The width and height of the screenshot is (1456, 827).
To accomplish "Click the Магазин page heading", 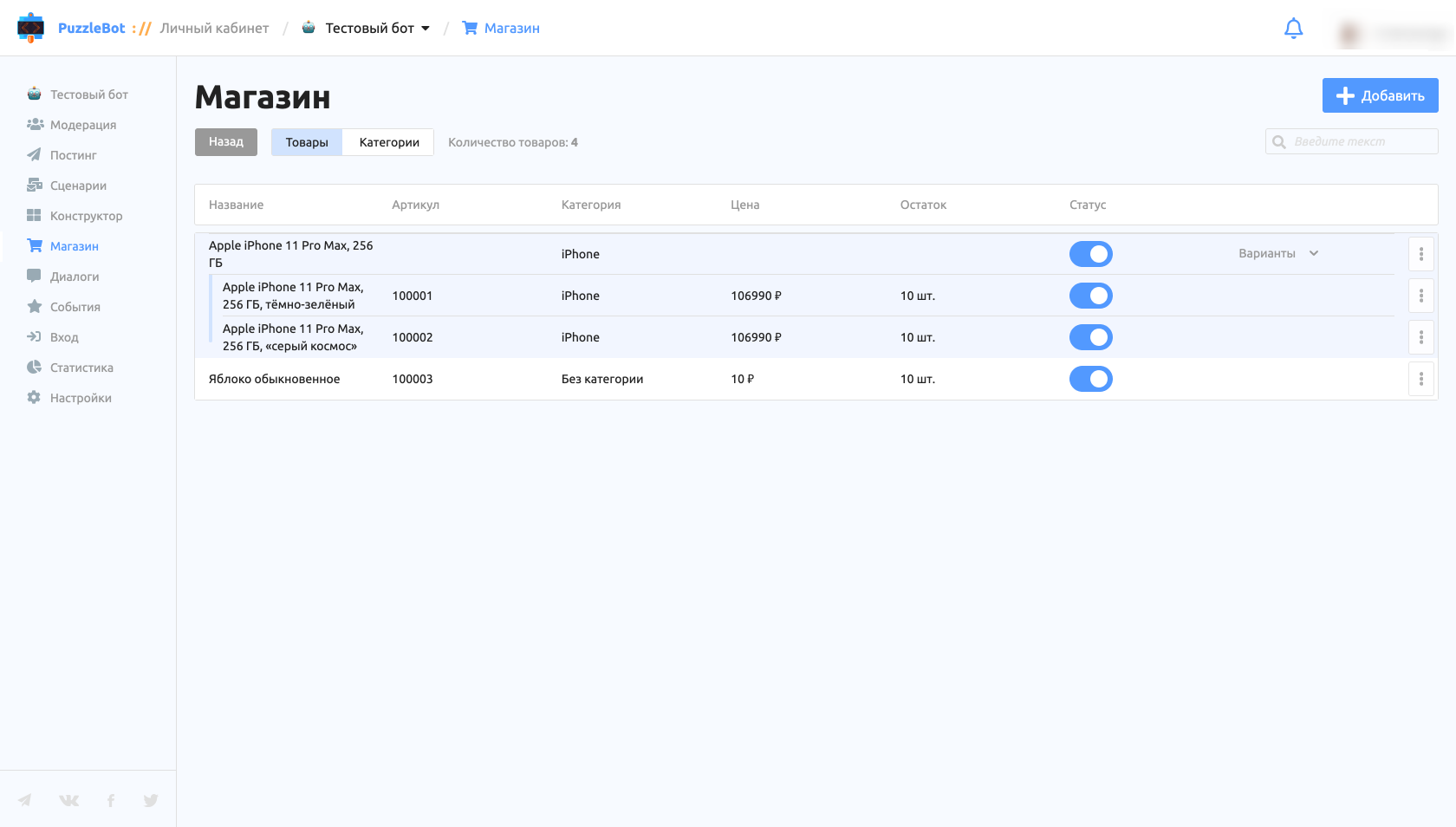I will (263, 97).
